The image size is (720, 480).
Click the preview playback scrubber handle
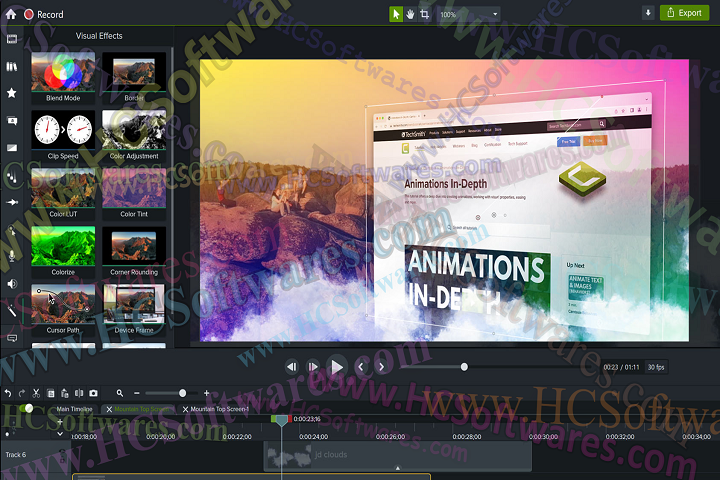coord(464,367)
